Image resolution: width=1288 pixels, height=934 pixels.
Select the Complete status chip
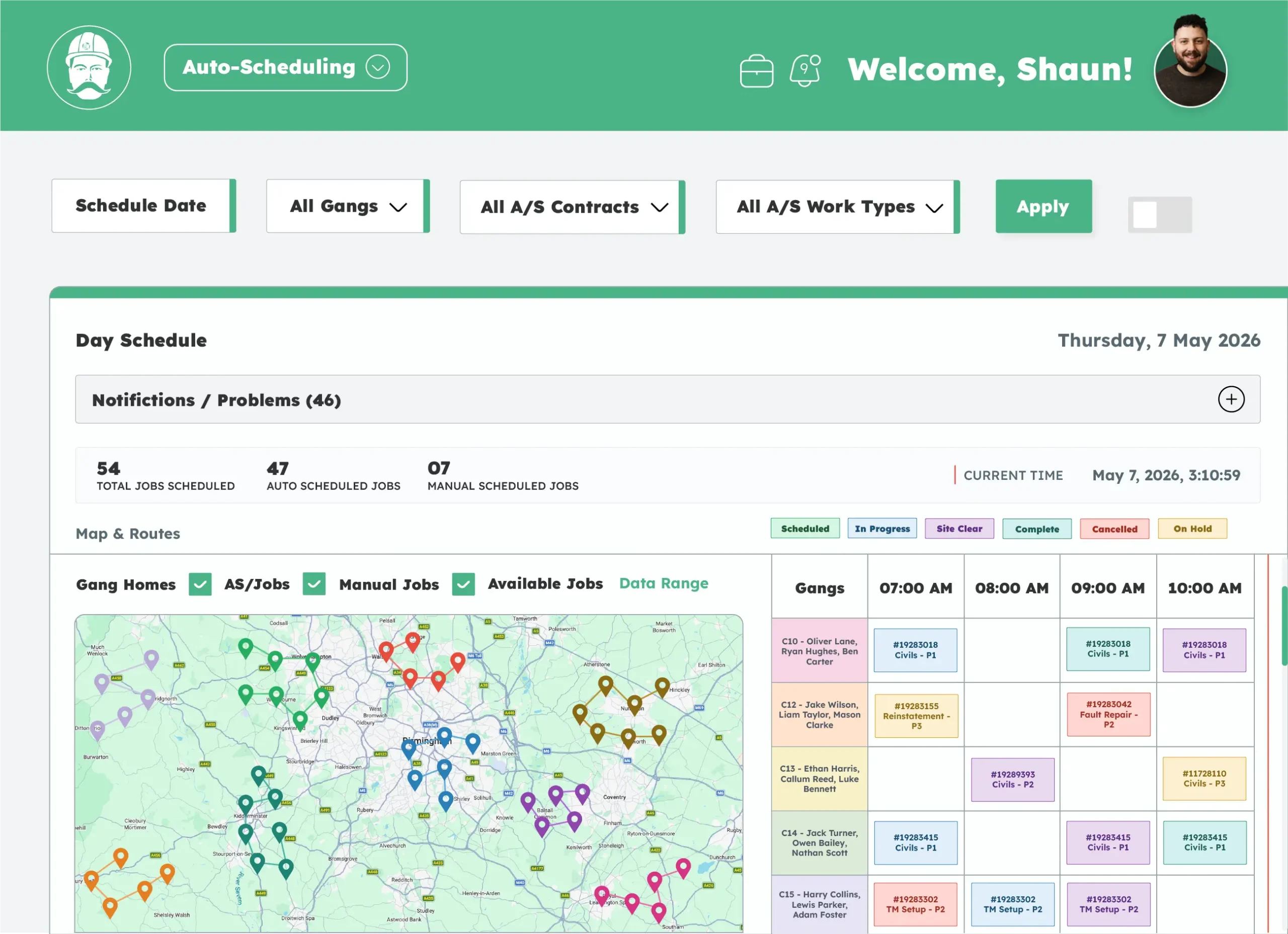1037,529
